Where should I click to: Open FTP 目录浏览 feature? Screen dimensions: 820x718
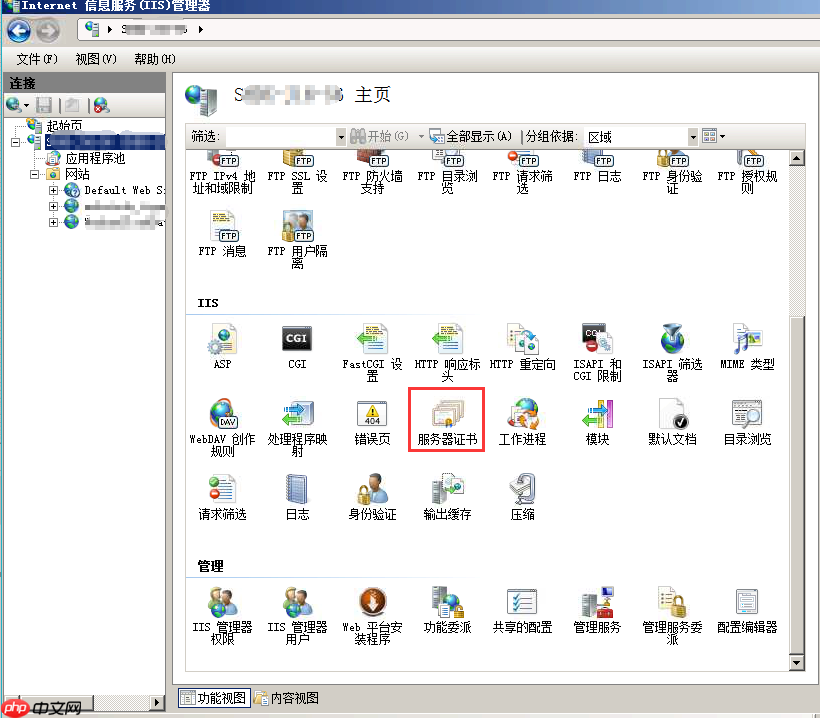[x=447, y=173]
